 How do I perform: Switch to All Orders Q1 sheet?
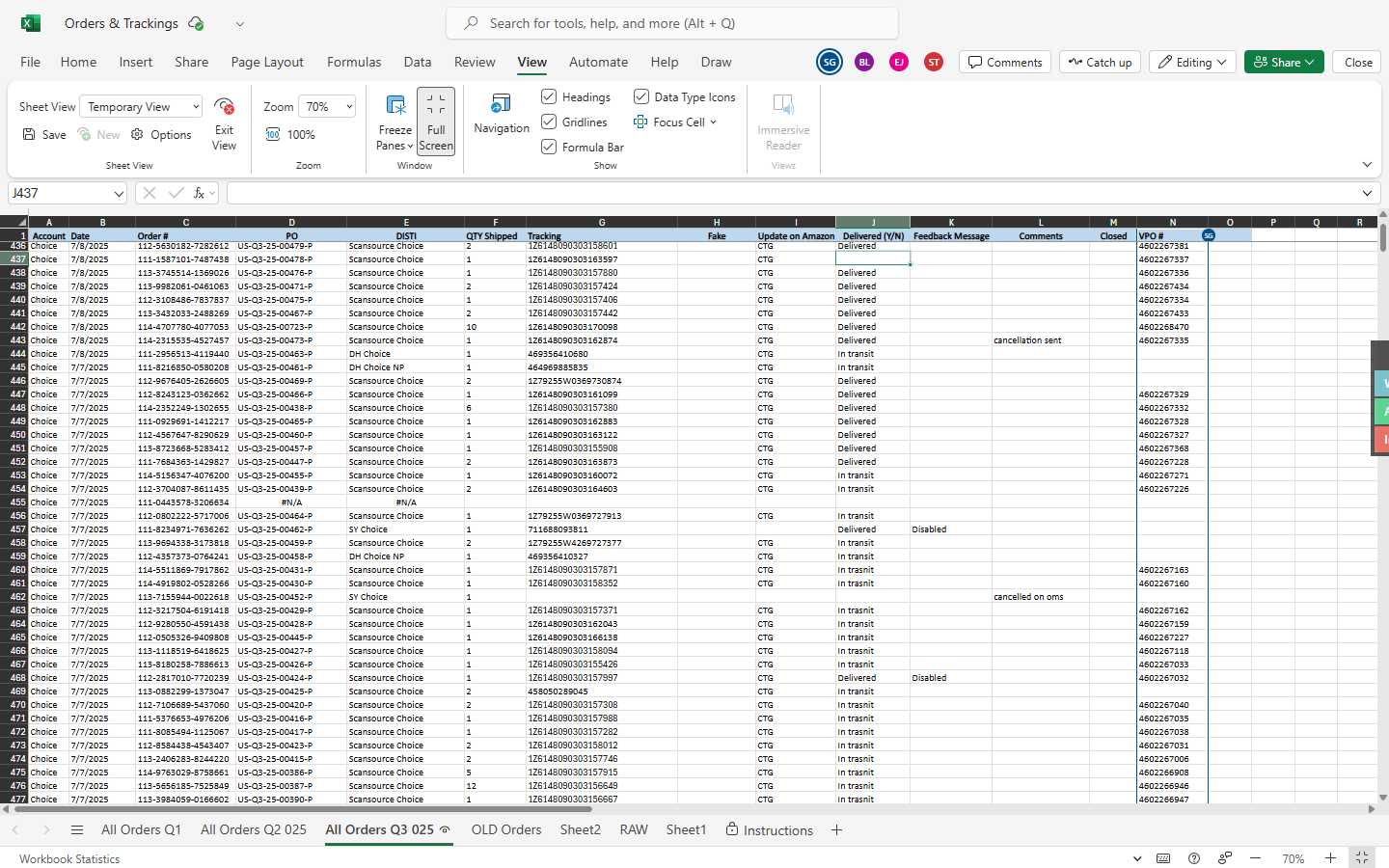pos(141,830)
